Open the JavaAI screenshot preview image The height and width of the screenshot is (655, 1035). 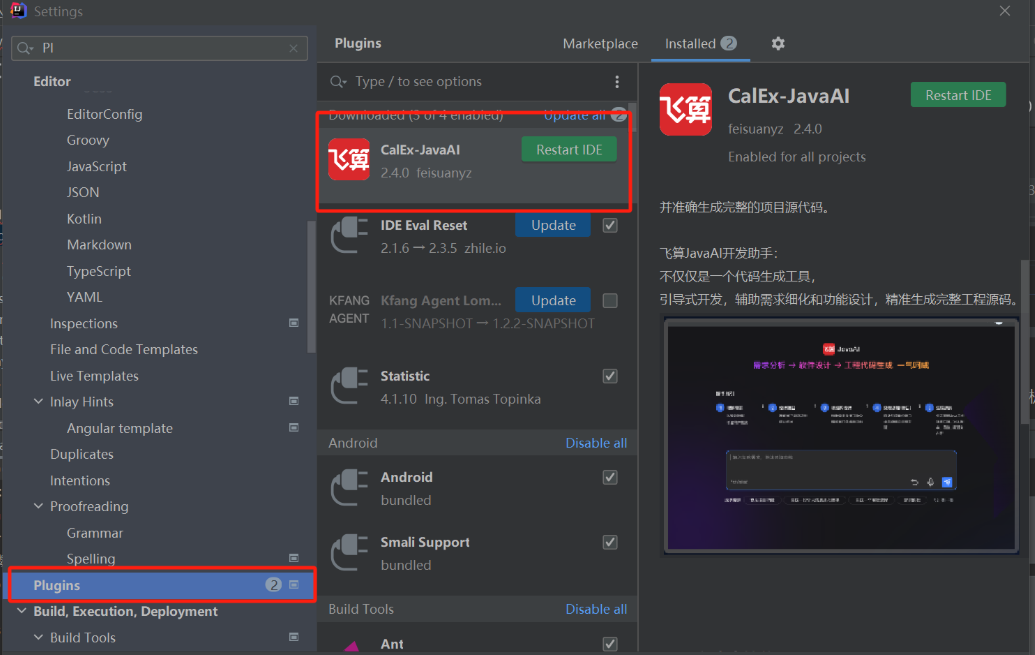[842, 436]
